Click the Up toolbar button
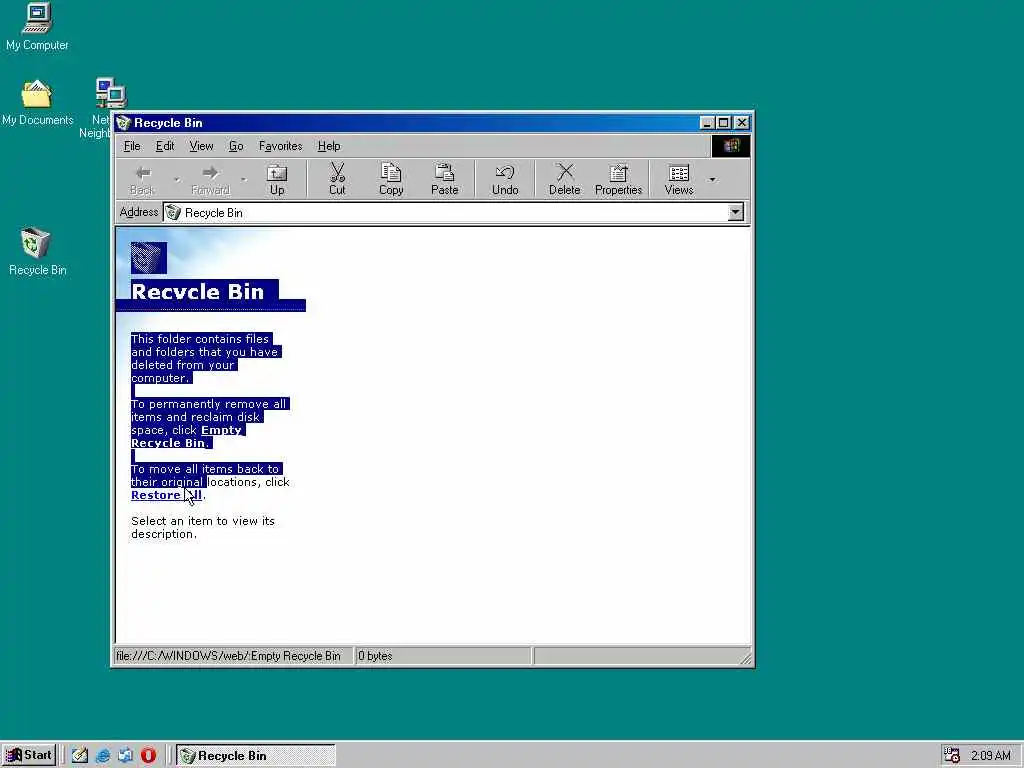 [277, 179]
